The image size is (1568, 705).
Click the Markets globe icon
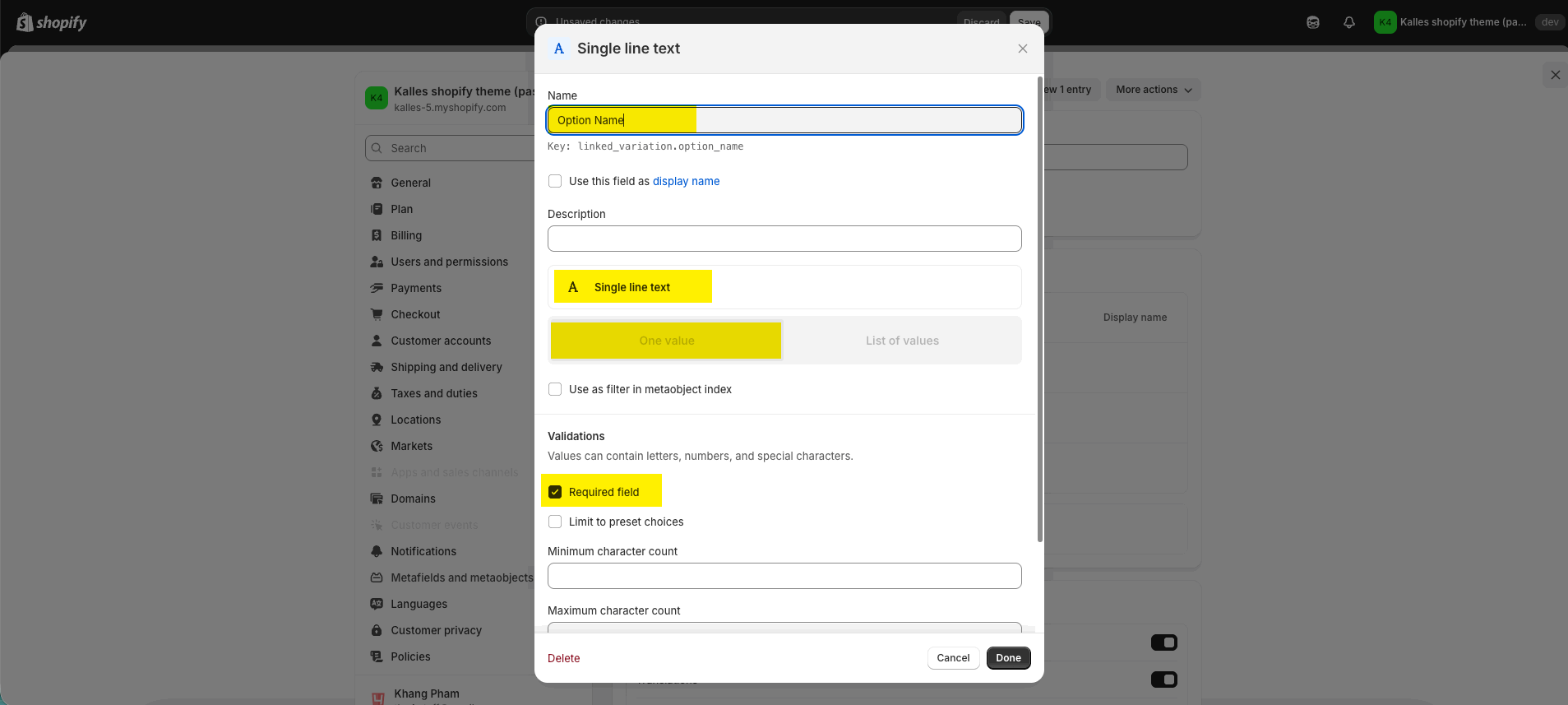[x=377, y=446]
